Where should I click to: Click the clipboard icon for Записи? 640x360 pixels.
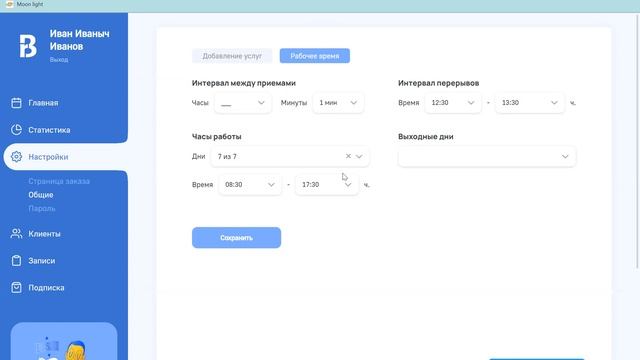(16, 260)
